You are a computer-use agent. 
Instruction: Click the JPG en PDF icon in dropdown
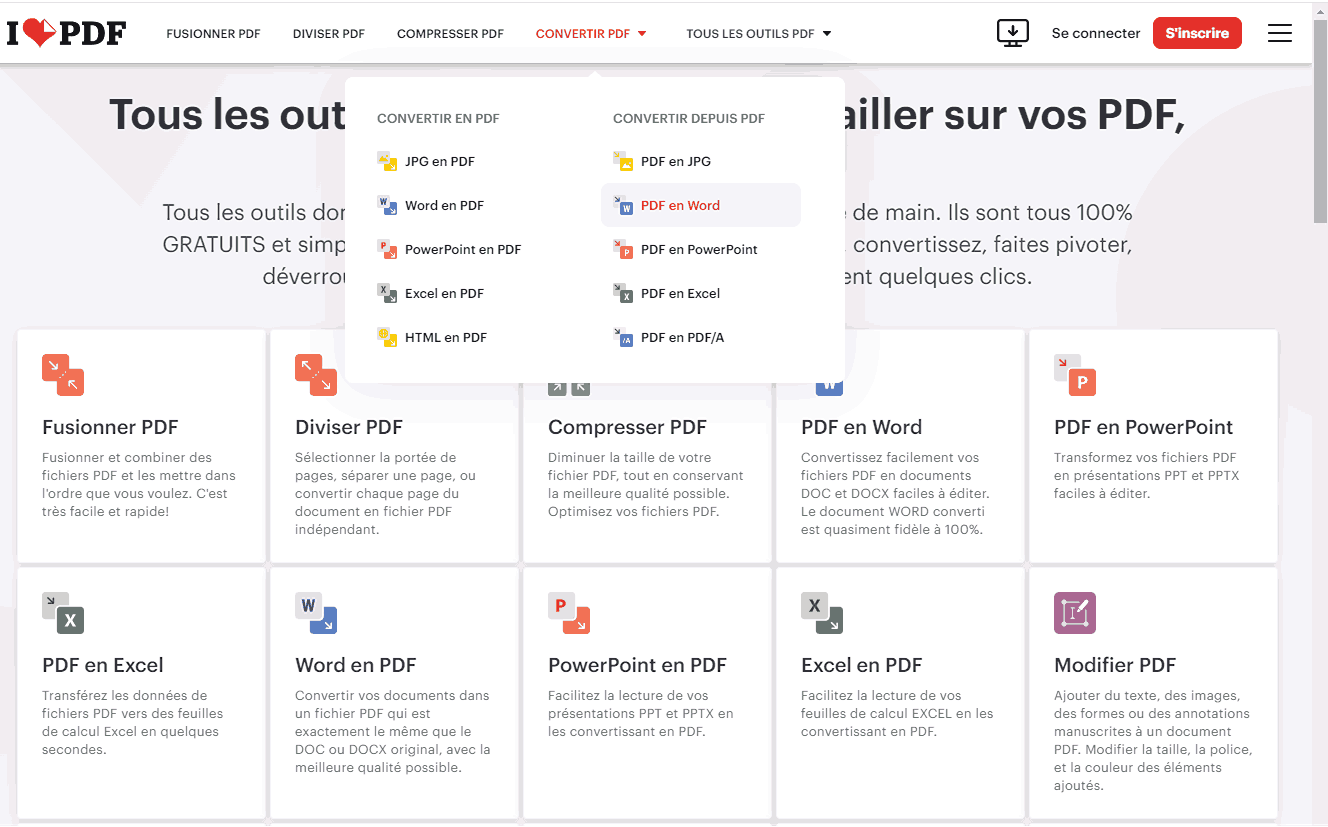pos(387,161)
